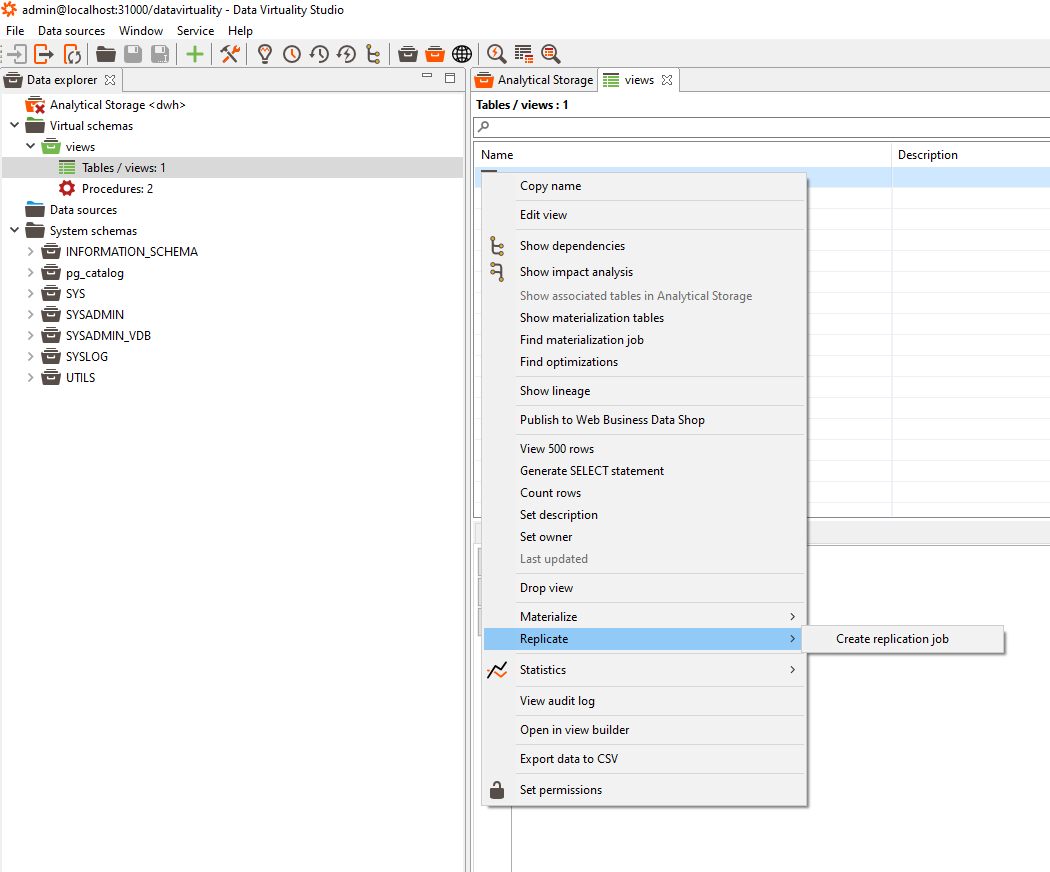Click the green plus add icon
Screen dimensions: 1050x872
[x=195, y=54]
